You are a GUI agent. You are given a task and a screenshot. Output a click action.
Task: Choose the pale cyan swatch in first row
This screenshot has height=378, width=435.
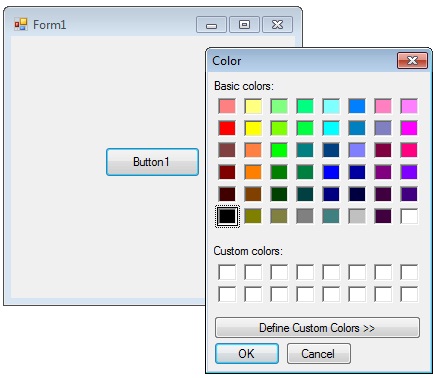click(331, 106)
